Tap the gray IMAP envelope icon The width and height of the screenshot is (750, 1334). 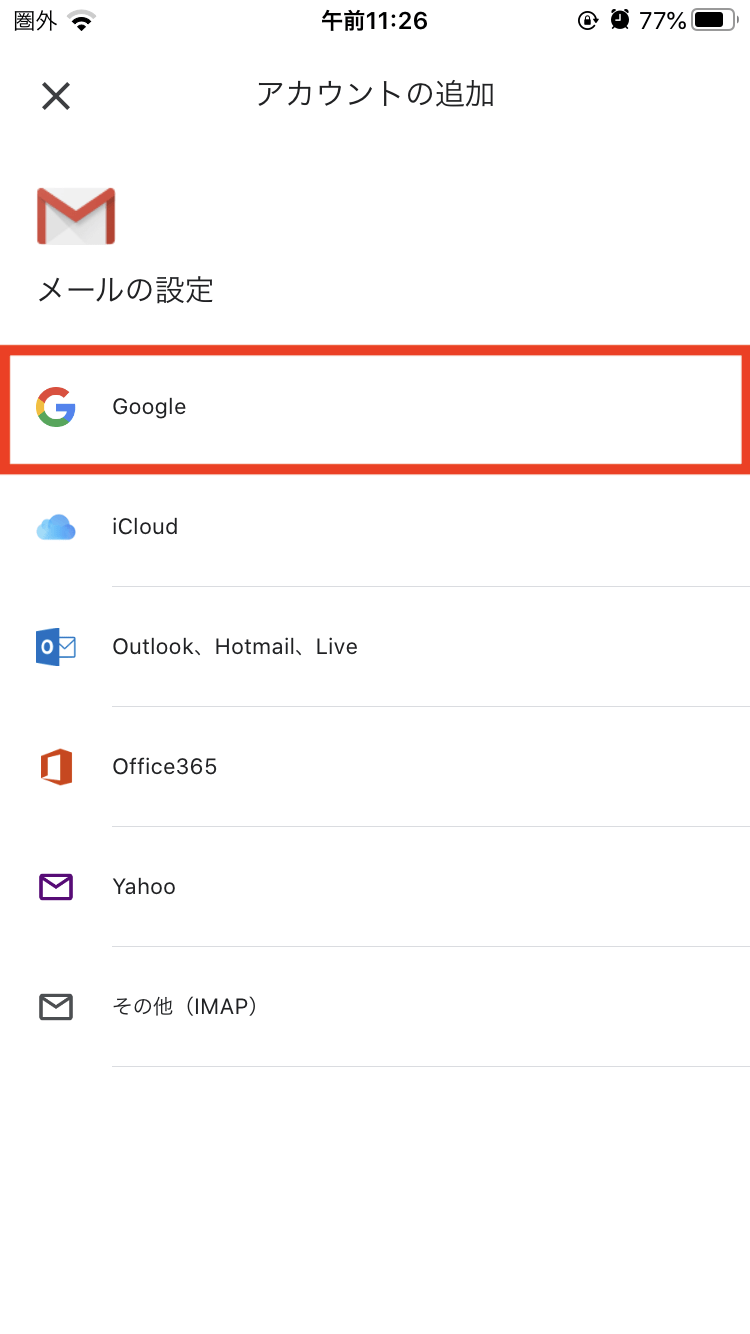coord(56,1007)
